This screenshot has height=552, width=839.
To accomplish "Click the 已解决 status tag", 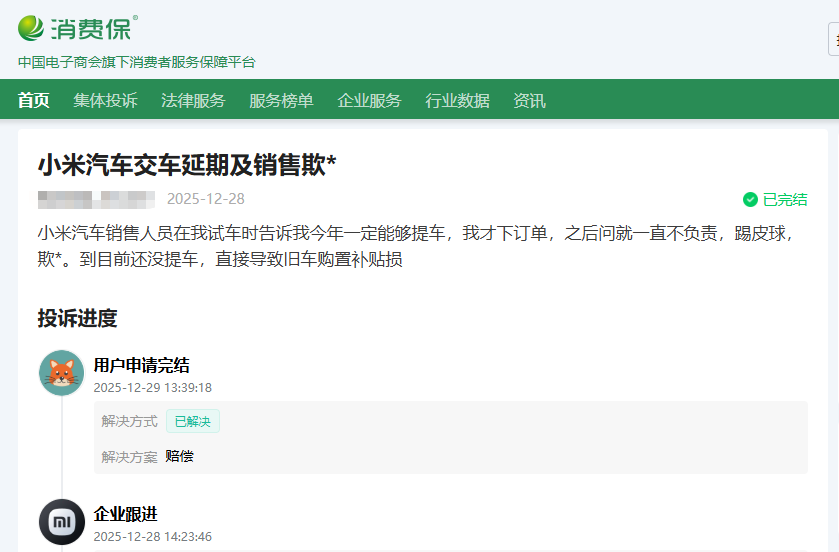I will 193,422.
